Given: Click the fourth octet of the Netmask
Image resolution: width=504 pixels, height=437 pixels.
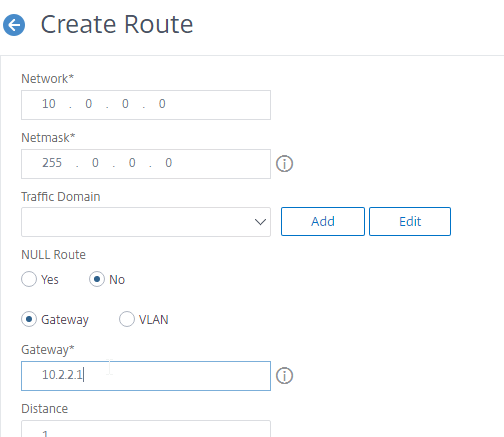Looking at the screenshot, I should [x=169, y=163].
